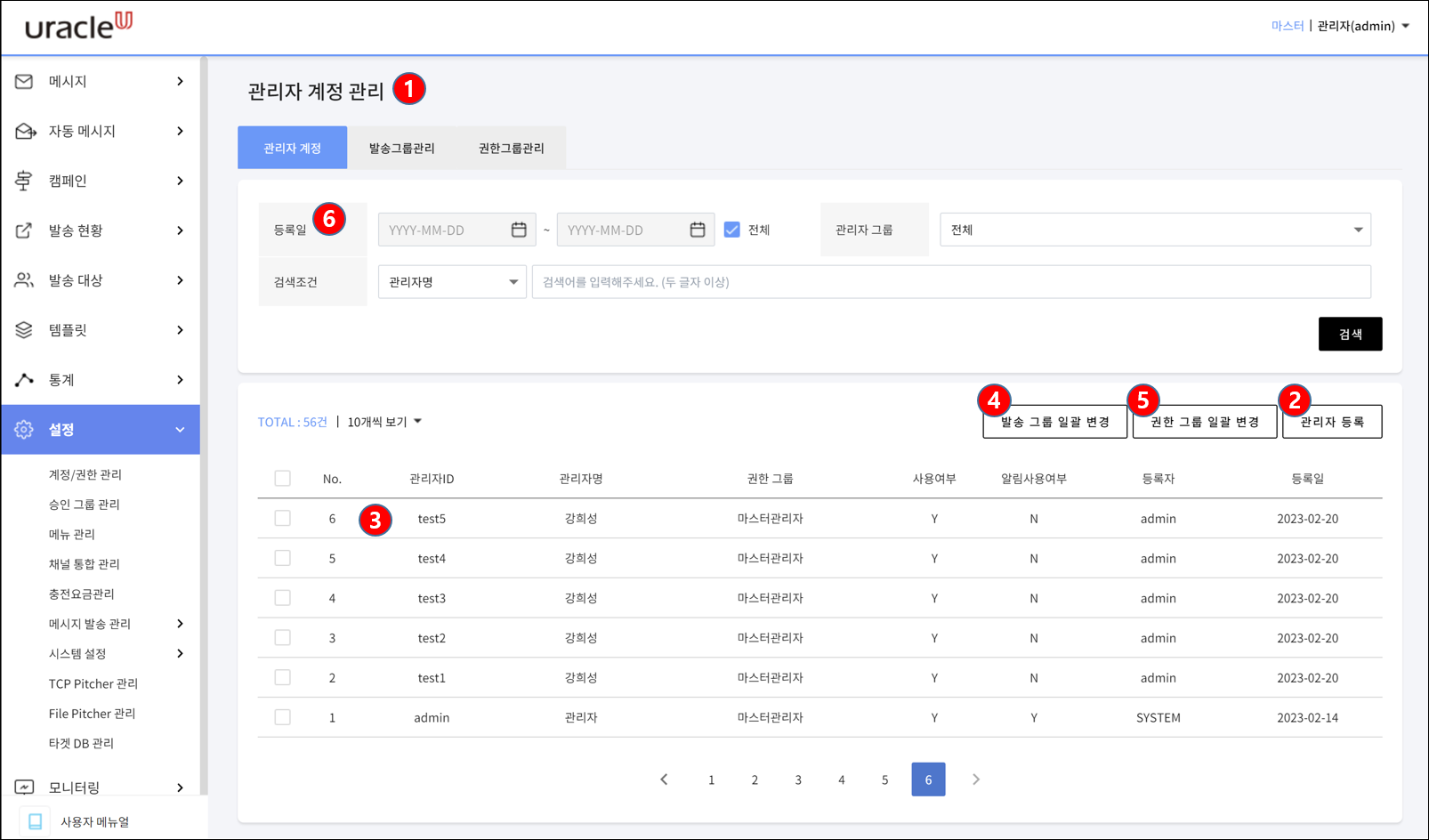Image resolution: width=1429 pixels, height=840 pixels.
Task: Check the select-all checkbox in table header
Action: click(x=283, y=479)
